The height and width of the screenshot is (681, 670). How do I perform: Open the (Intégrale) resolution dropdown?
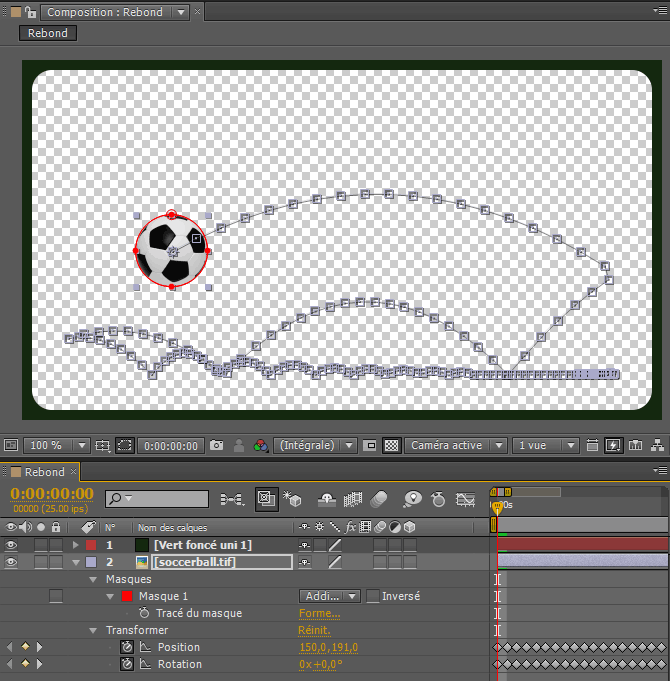coord(315,445)
